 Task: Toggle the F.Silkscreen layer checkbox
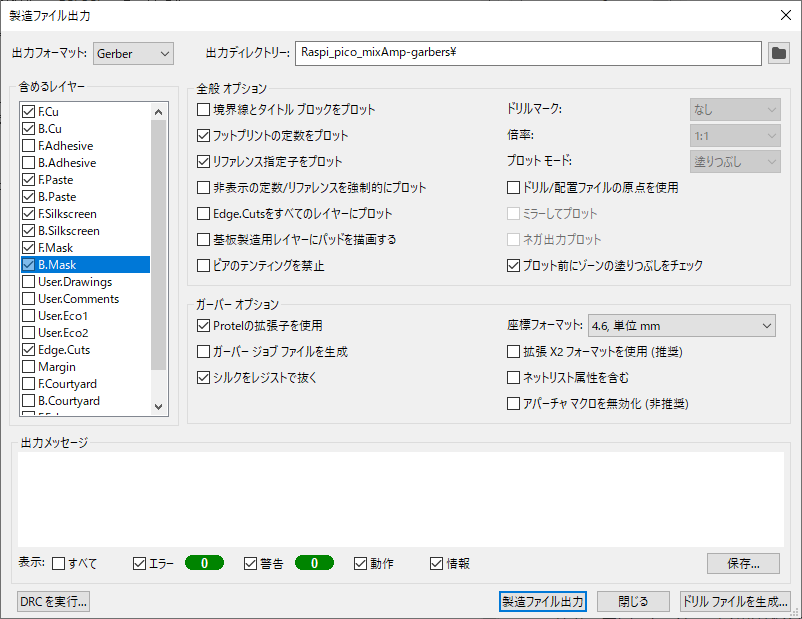(x=29, y=214)
